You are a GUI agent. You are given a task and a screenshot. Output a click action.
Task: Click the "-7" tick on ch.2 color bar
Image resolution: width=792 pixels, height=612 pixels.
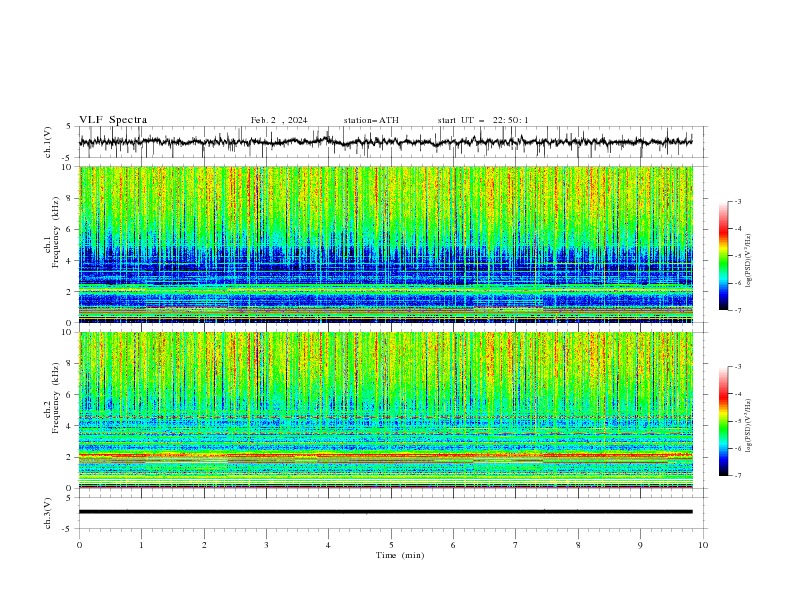(738, 476)
